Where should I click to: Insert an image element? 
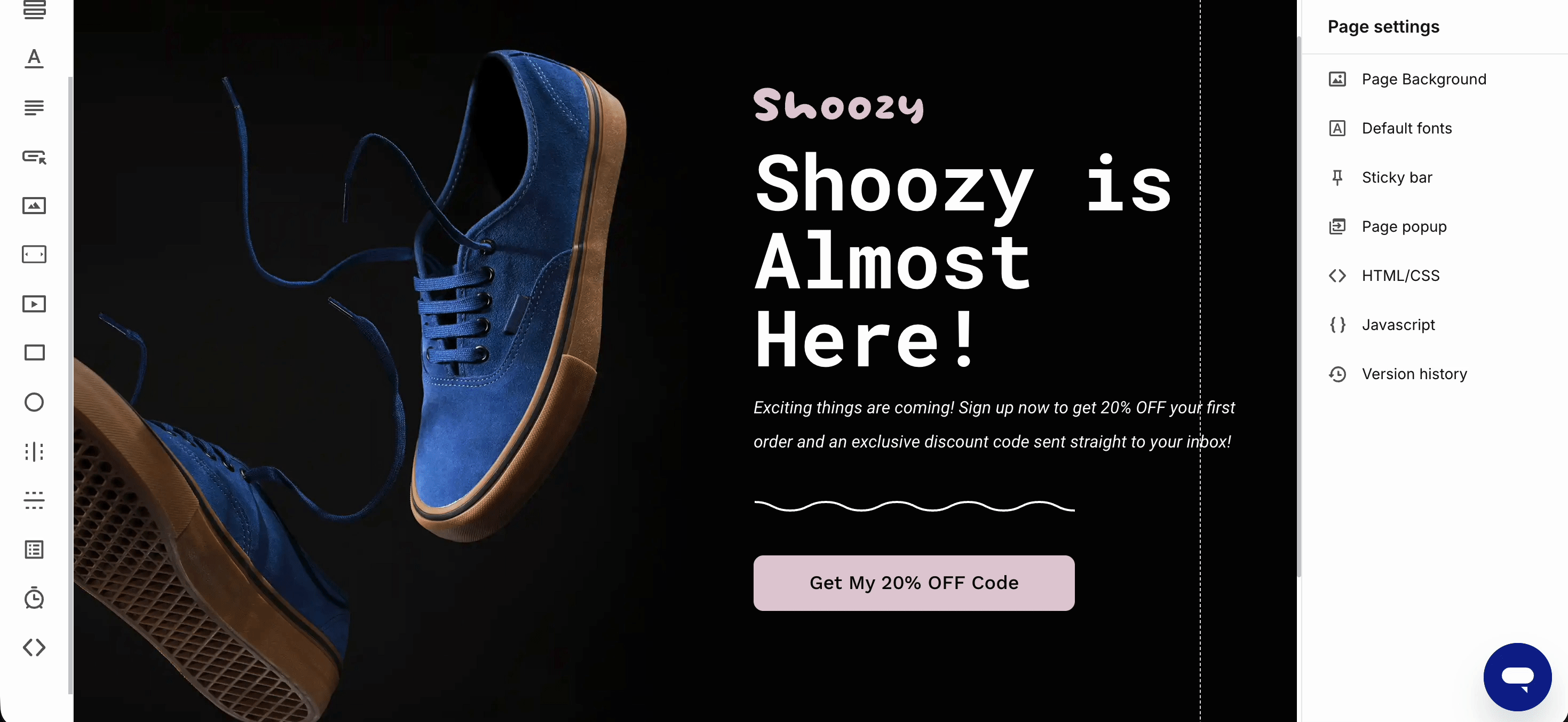(34, 205)
